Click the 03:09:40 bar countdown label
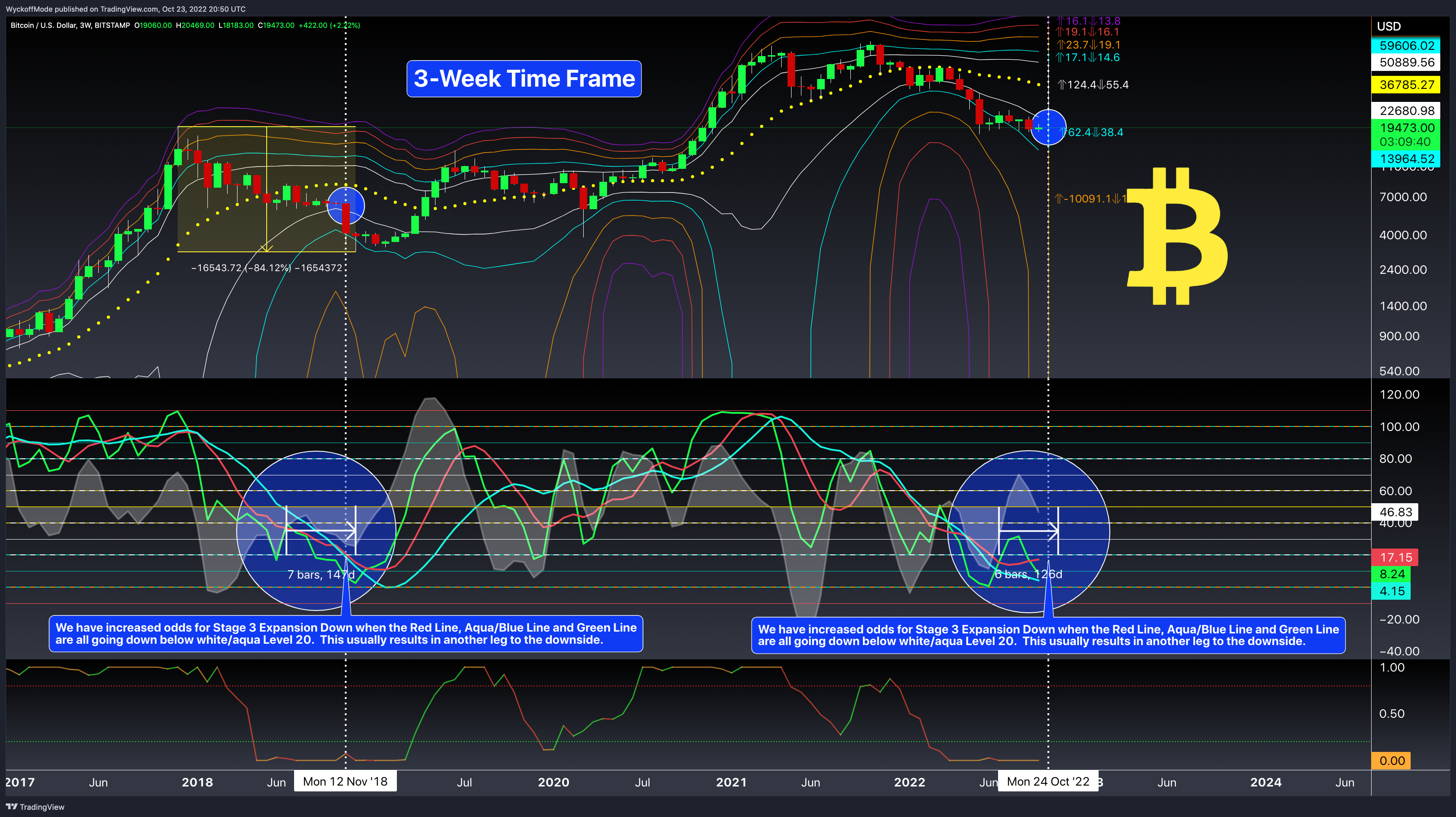Image resolution: width=1456 pixels, height=817 pixels. click(1406, 142)
